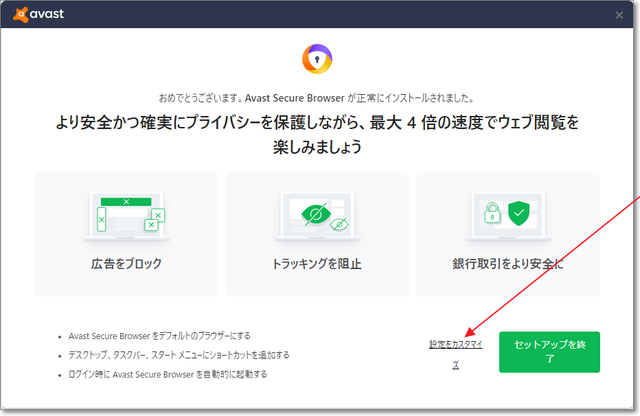Click the green shield checkmark icon

(518, 213)
